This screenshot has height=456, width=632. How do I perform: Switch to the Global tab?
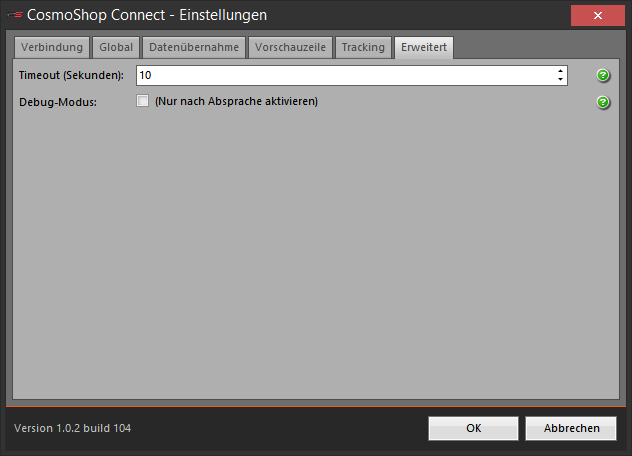pos(116,47)
